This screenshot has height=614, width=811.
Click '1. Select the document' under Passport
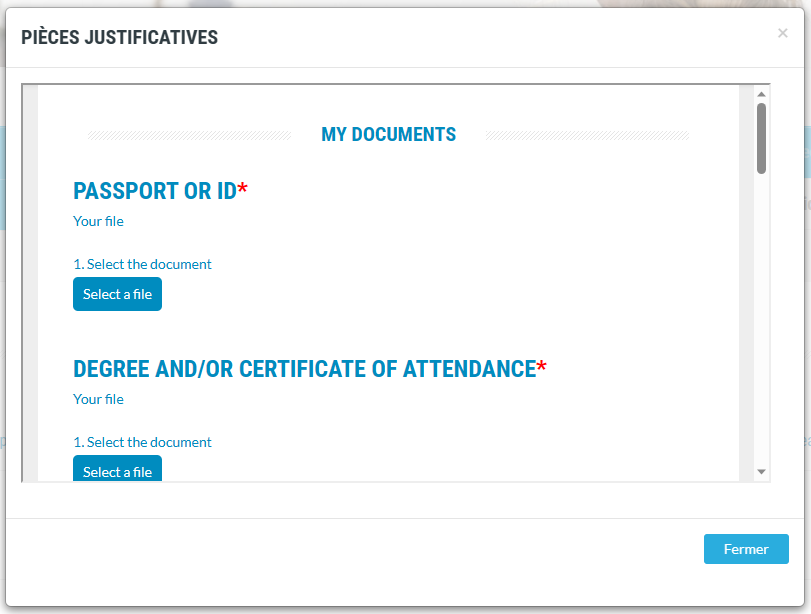click(x=142, y=264)
